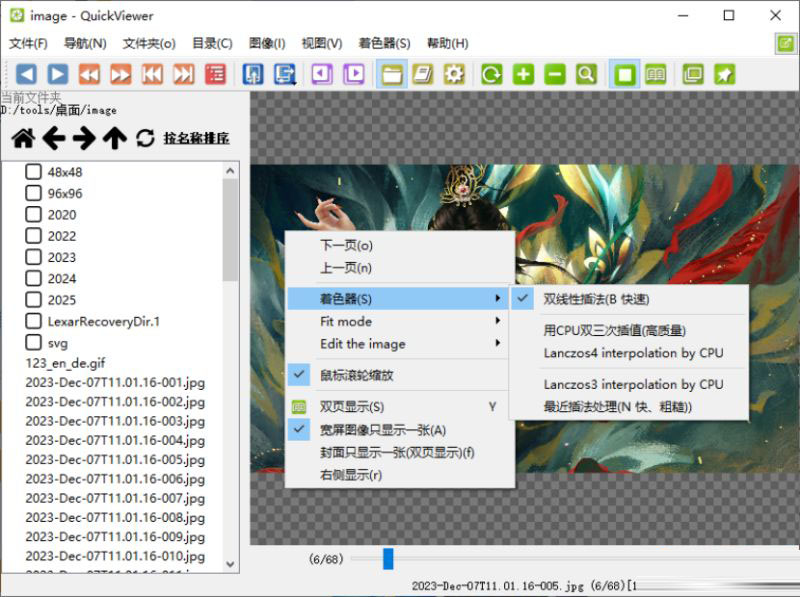
Task: Click the green fullscreen display icon
Action: (693, 74)
